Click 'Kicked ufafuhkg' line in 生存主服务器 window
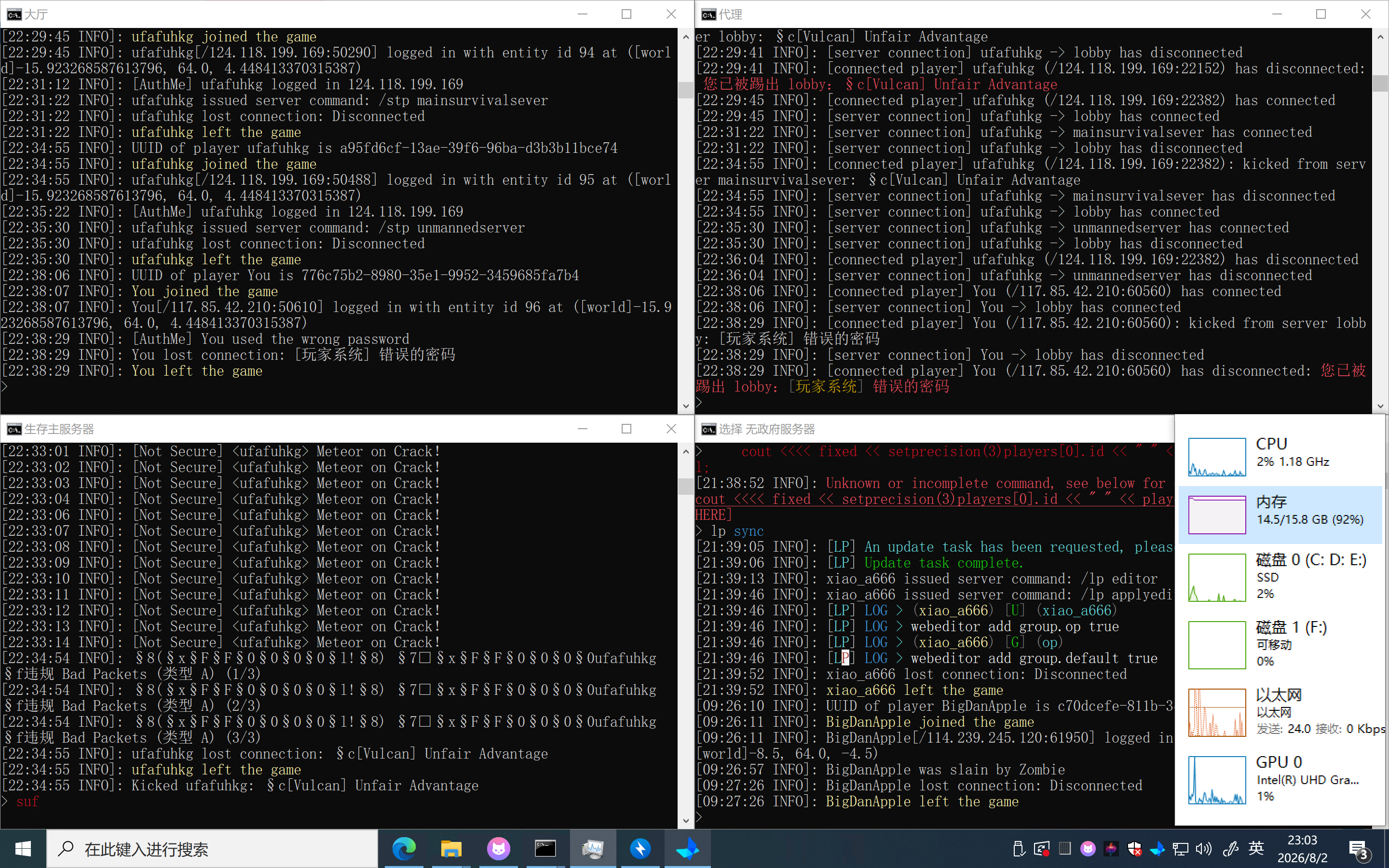The width and height of the screenshot is (1389, 868). tap(240, 786)
